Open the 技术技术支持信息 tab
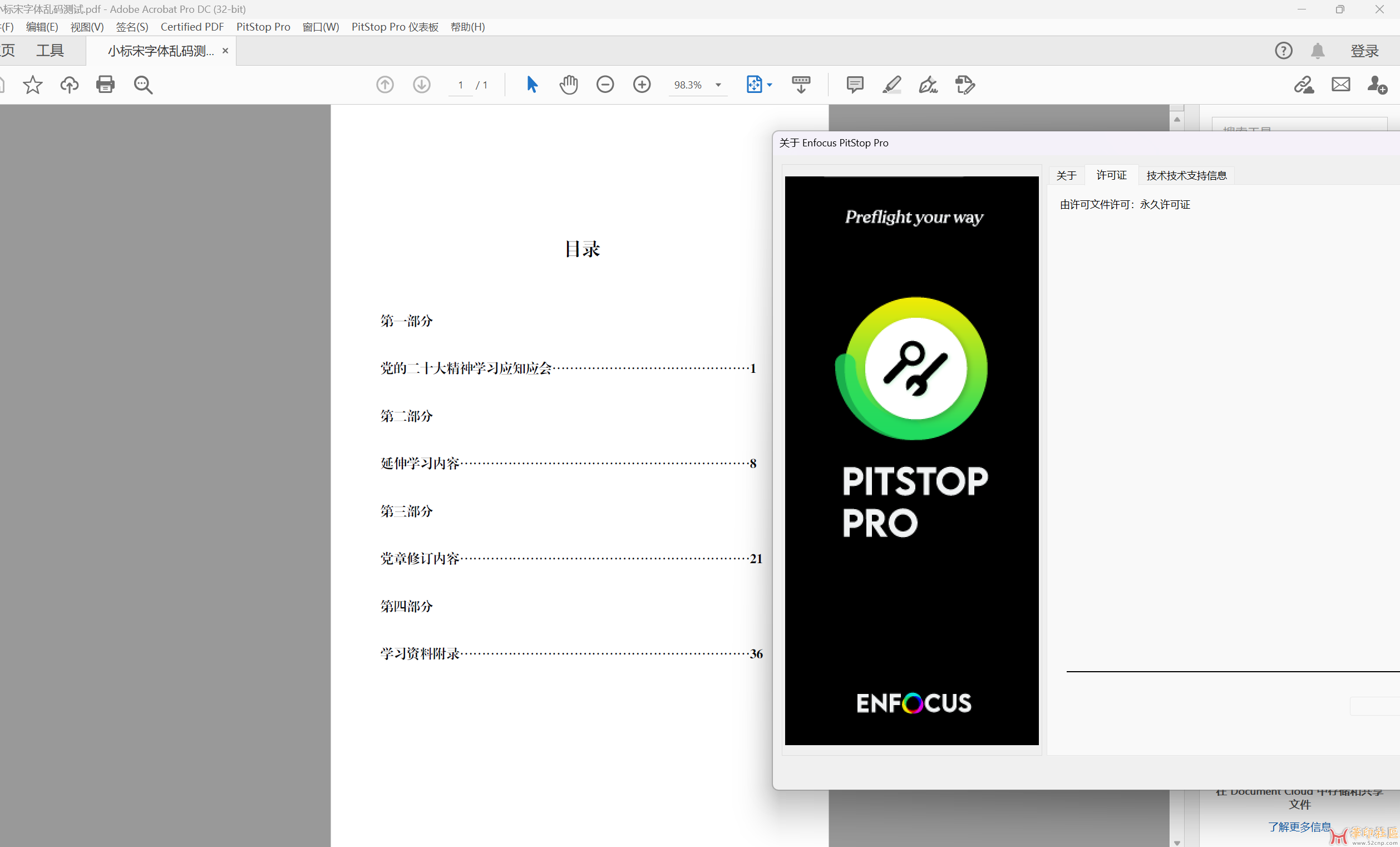This screenshot has height=847, width=1400. (x=1186, y=175)
